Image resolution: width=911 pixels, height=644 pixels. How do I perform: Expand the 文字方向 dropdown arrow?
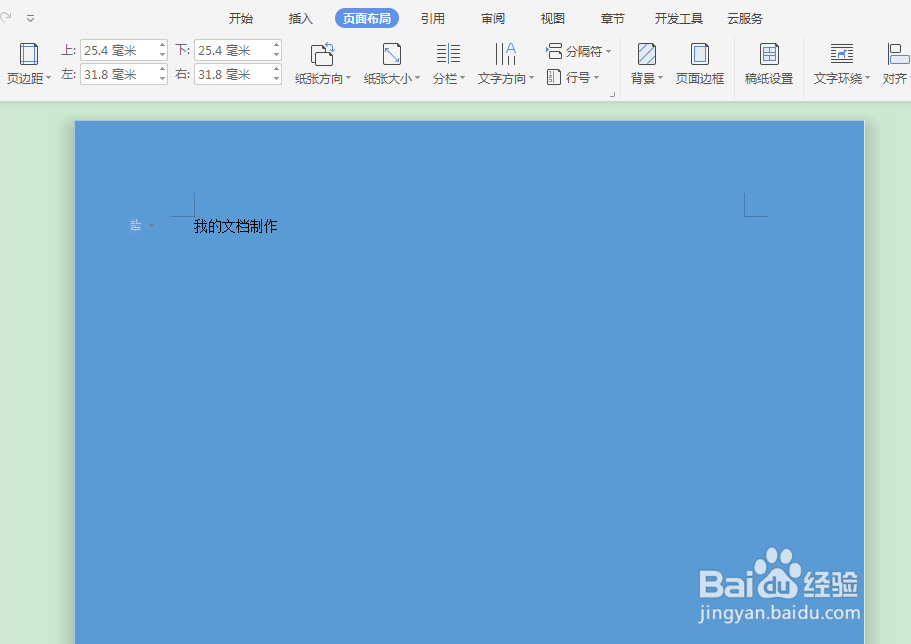(x=531, y=78)
